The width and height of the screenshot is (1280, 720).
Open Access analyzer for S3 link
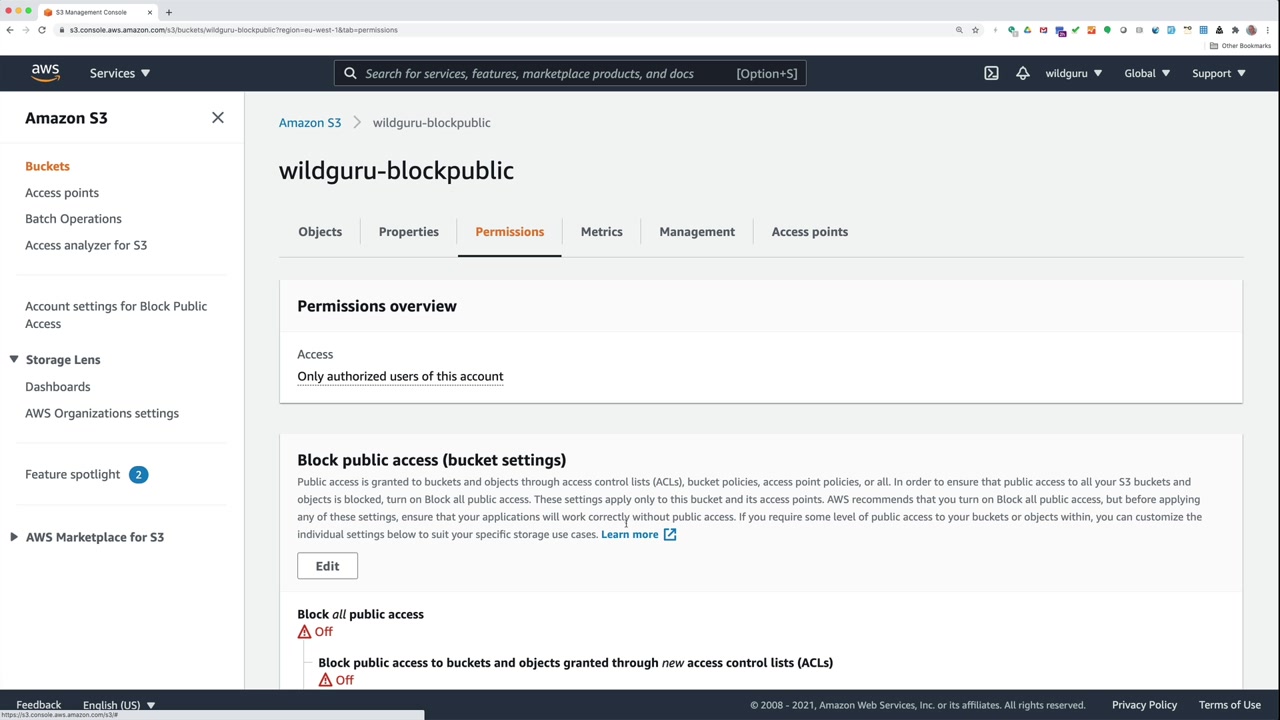point(86,245)
